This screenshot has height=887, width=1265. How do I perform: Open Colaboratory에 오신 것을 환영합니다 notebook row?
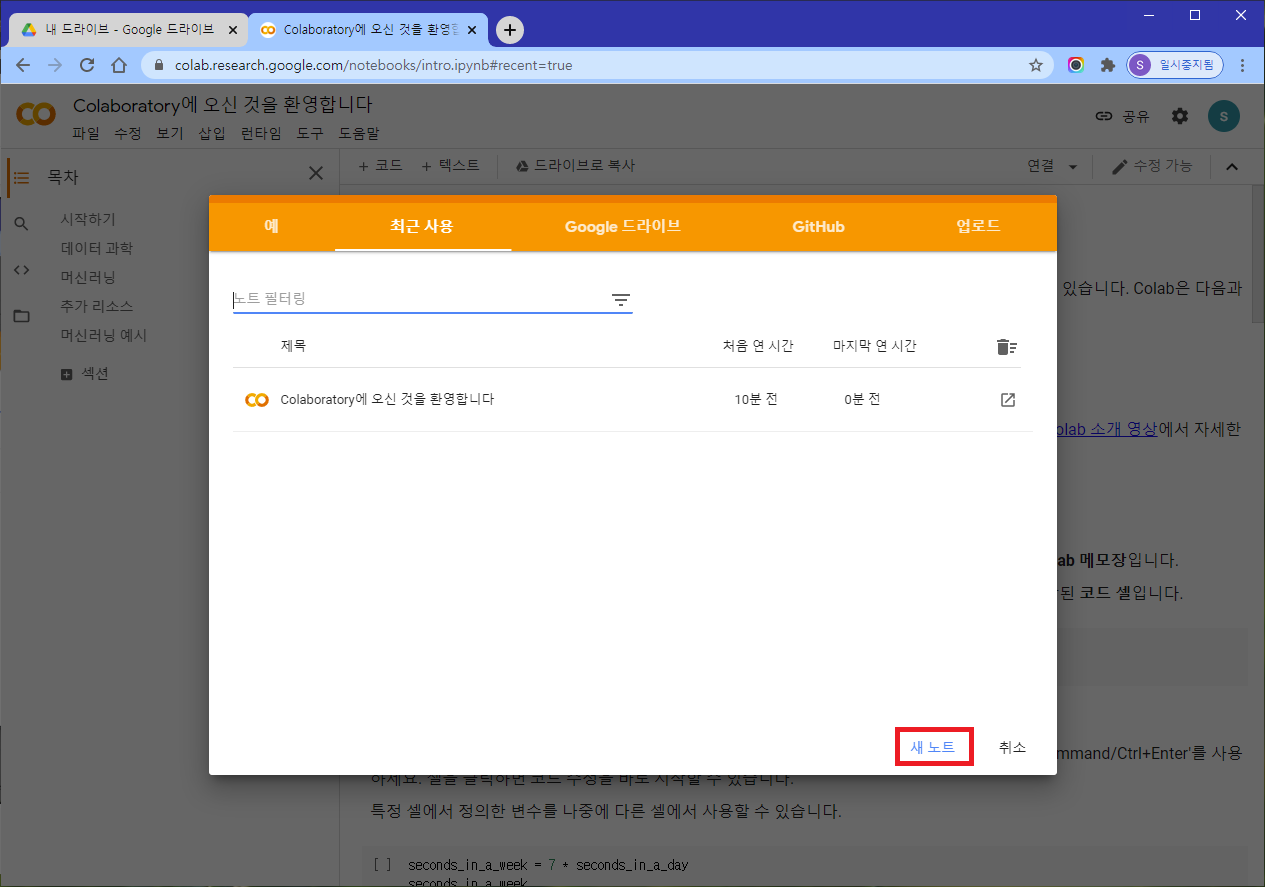[633, 400]
